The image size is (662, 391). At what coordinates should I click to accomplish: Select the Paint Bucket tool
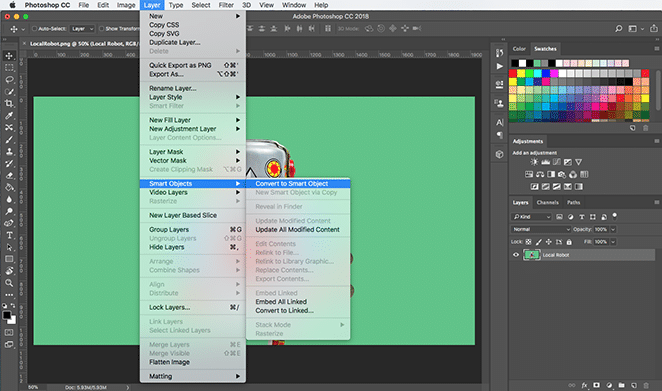point(9,187)
